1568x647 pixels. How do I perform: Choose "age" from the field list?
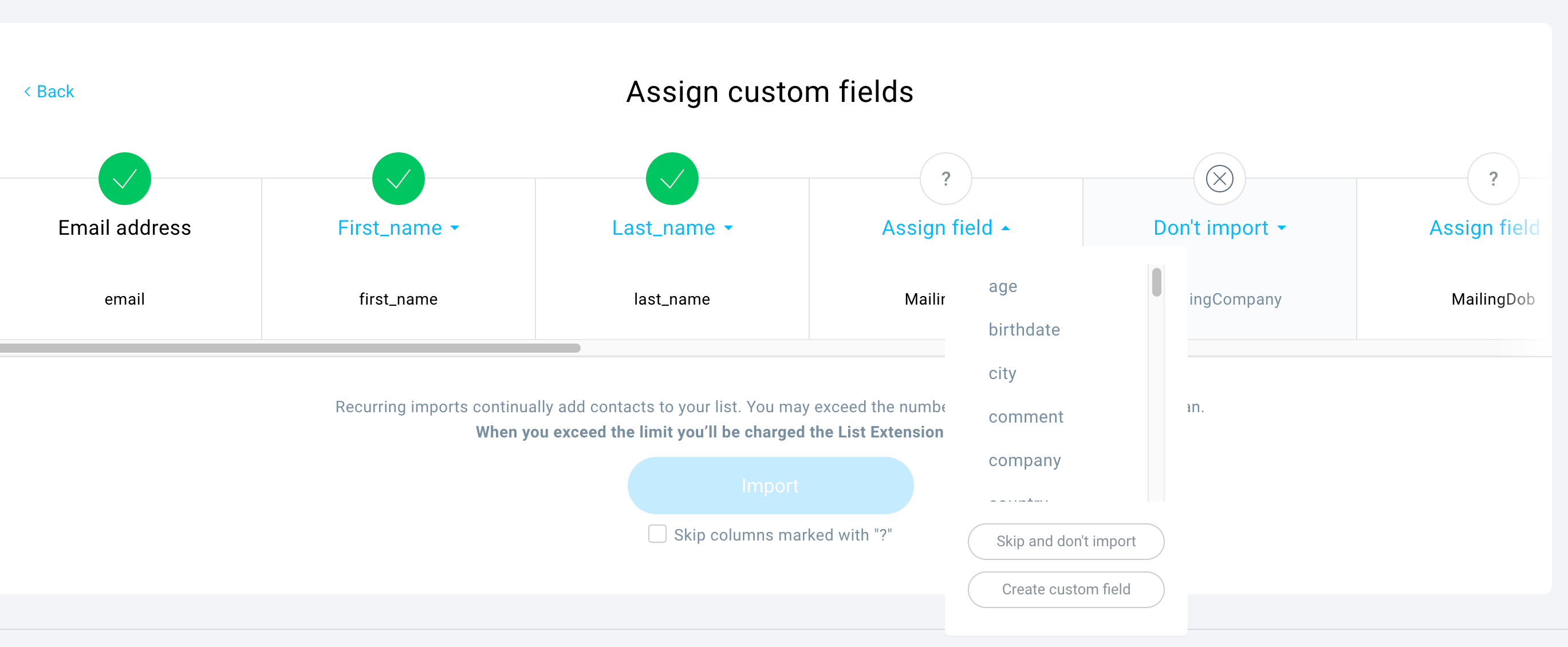(1003, 286)
